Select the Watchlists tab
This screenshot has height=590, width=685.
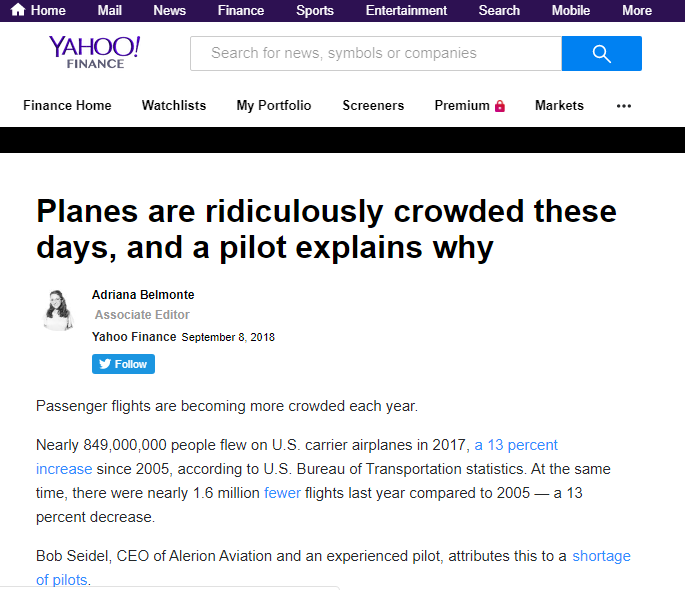(x=174, y=105)
